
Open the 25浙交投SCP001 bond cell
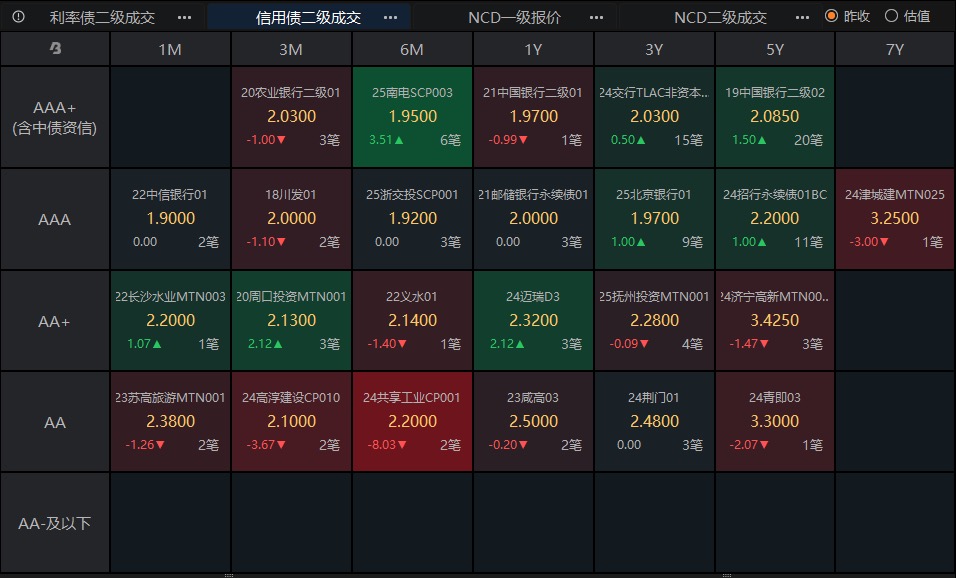click(412, 219)
